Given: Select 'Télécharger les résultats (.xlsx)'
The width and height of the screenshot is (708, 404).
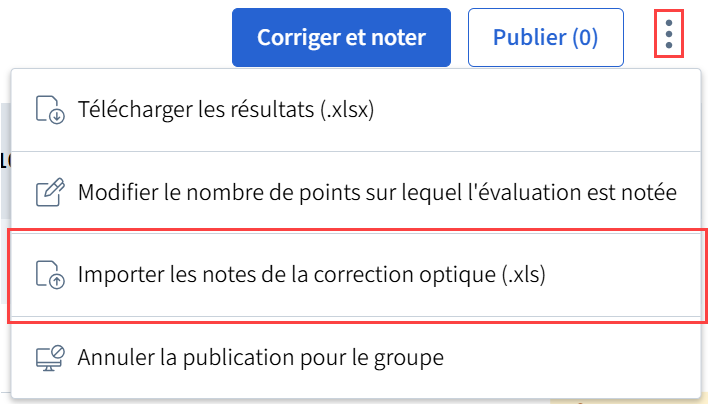Looking at the screenshot, I should 225,110.
